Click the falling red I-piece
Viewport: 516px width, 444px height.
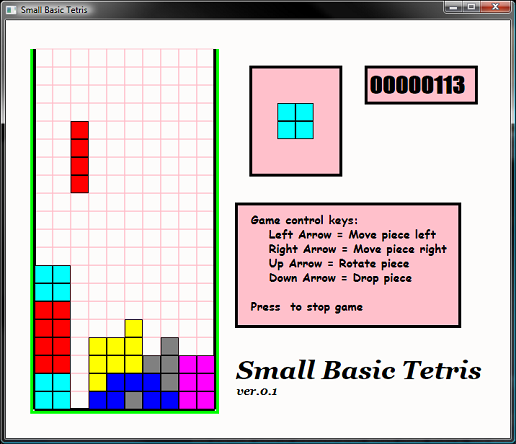coord(80,157)
